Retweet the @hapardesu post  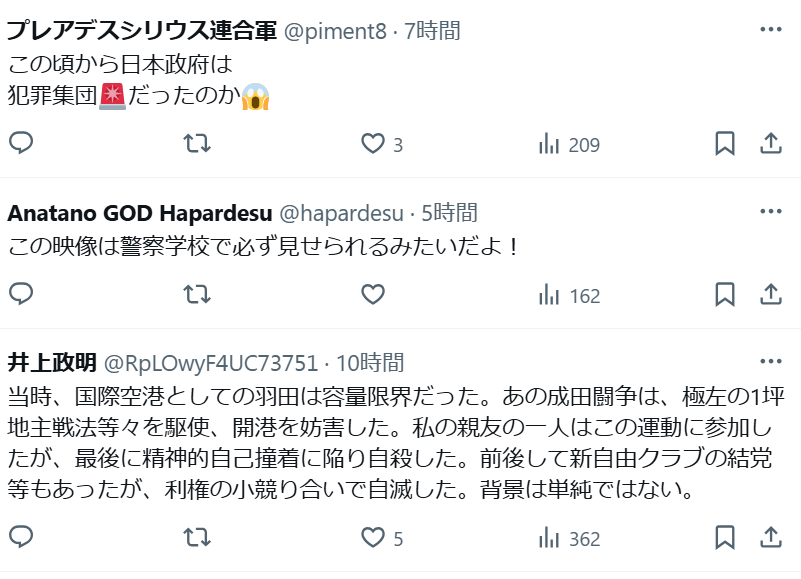coord(197,294)
